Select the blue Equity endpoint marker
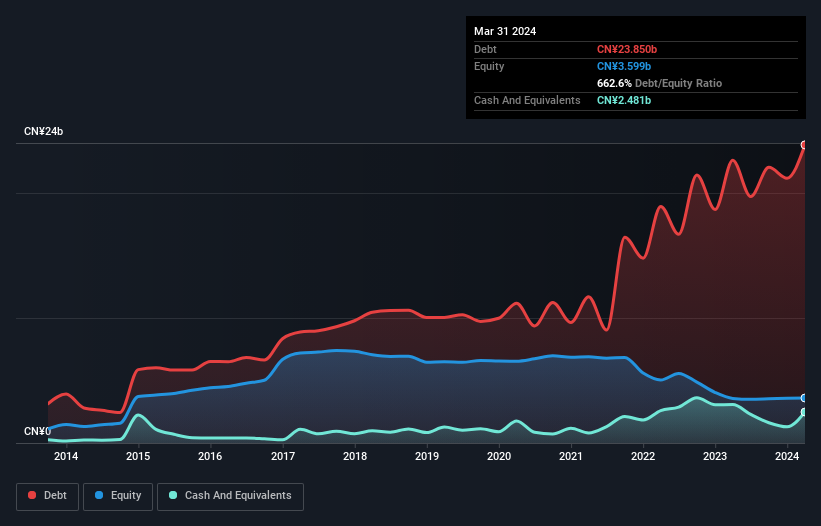Viewport: 821px width, 526px height. tap(803, 398)
